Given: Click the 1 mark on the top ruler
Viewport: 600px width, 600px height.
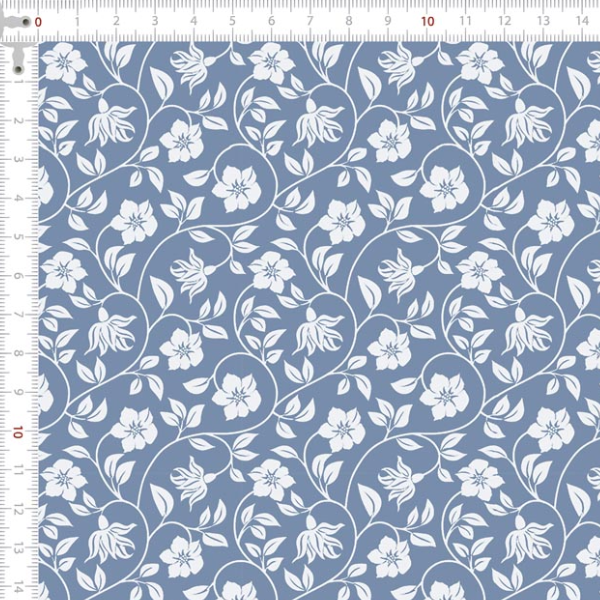Looking at the screenshot, I should tap(77, 21).
